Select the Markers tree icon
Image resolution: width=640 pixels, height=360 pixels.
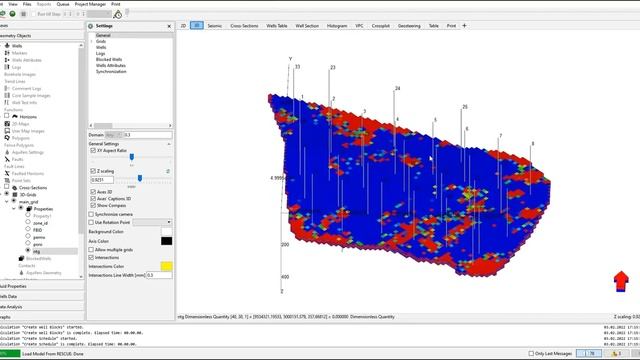pos(7,53)
